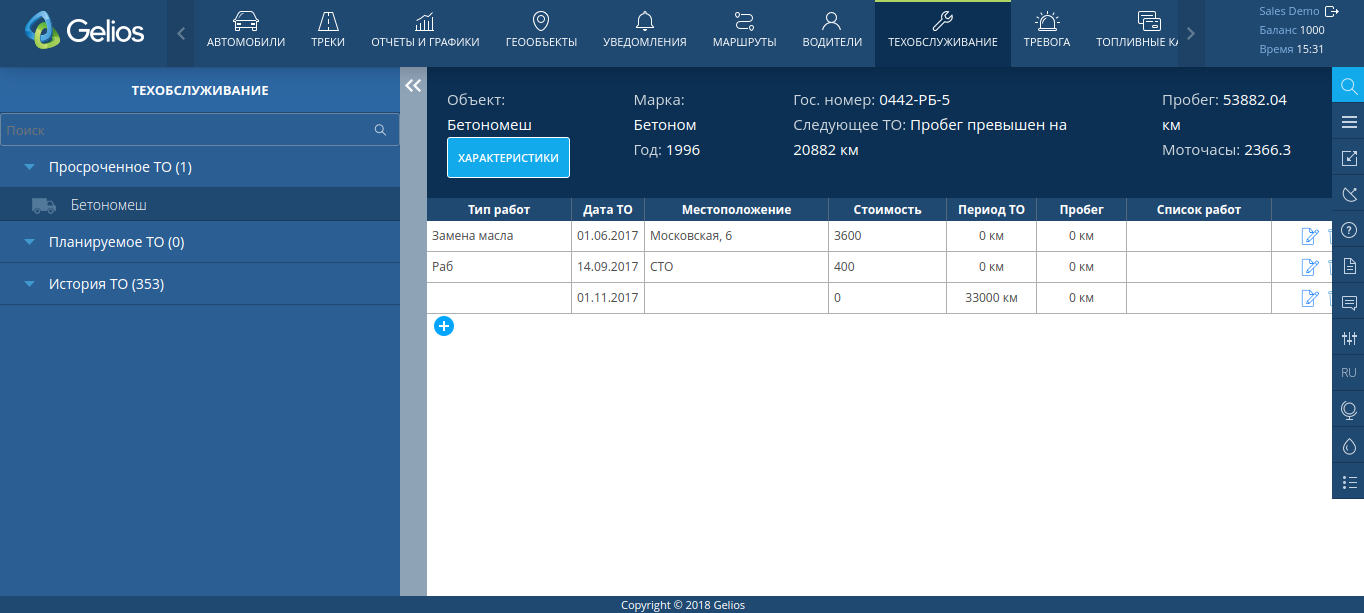The height and width of the screenshot is (613, 1364).
Task: Edit the Замена масла maintenance record
Action: (x=1308, y=236)
